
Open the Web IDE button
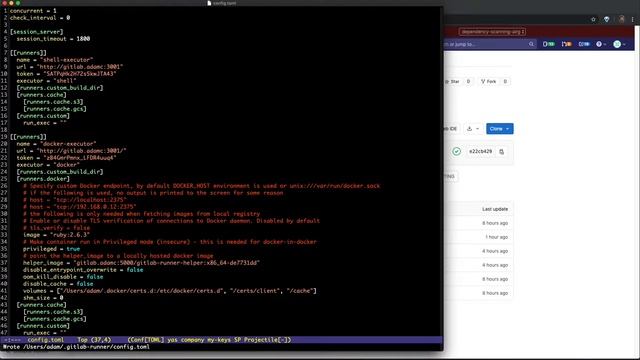pos(451,129)
